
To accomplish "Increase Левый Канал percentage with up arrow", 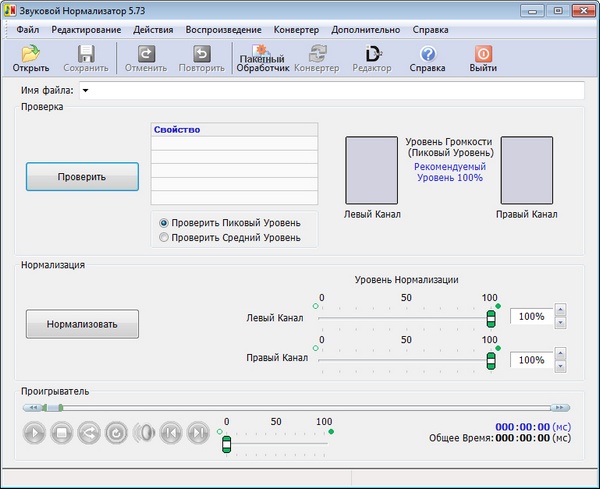I will [x=560, y=311].
